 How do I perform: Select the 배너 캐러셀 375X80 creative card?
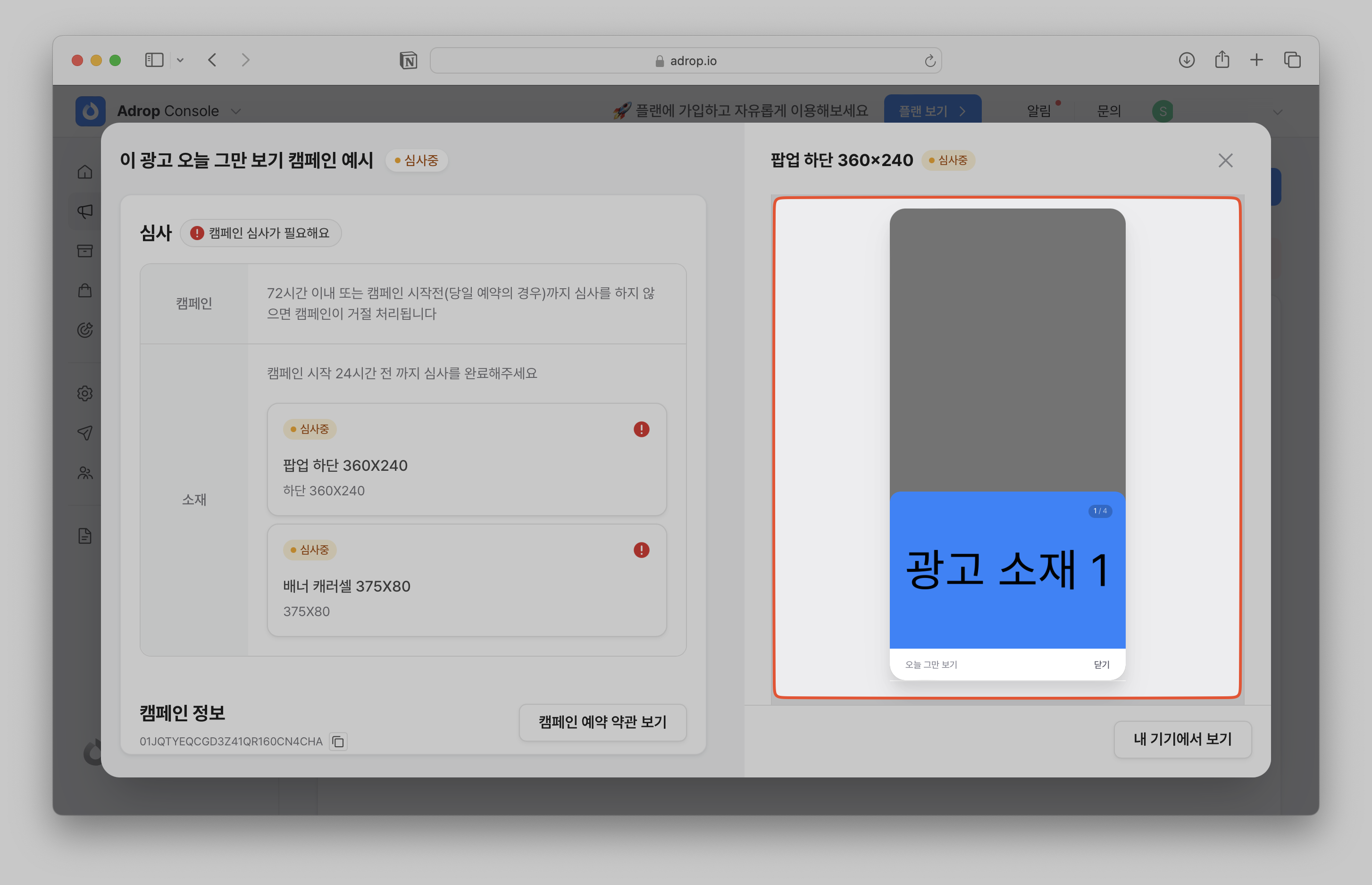467,580
